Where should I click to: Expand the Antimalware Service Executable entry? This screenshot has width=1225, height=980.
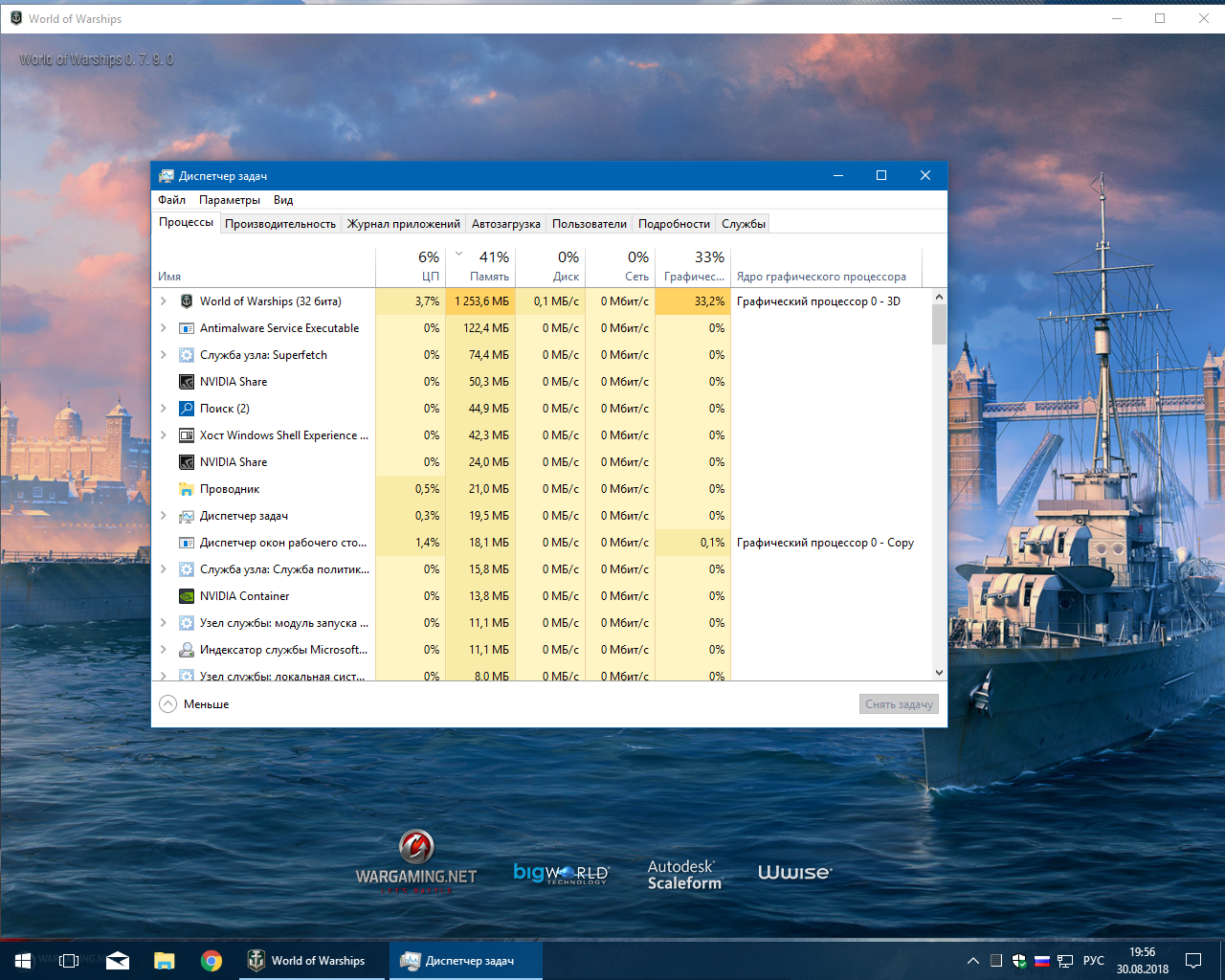click(164, 328)
